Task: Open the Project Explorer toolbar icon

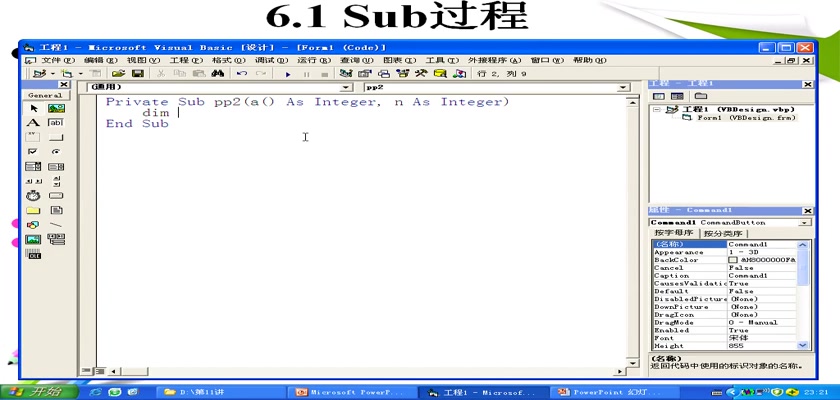Action: pos(346,74)
